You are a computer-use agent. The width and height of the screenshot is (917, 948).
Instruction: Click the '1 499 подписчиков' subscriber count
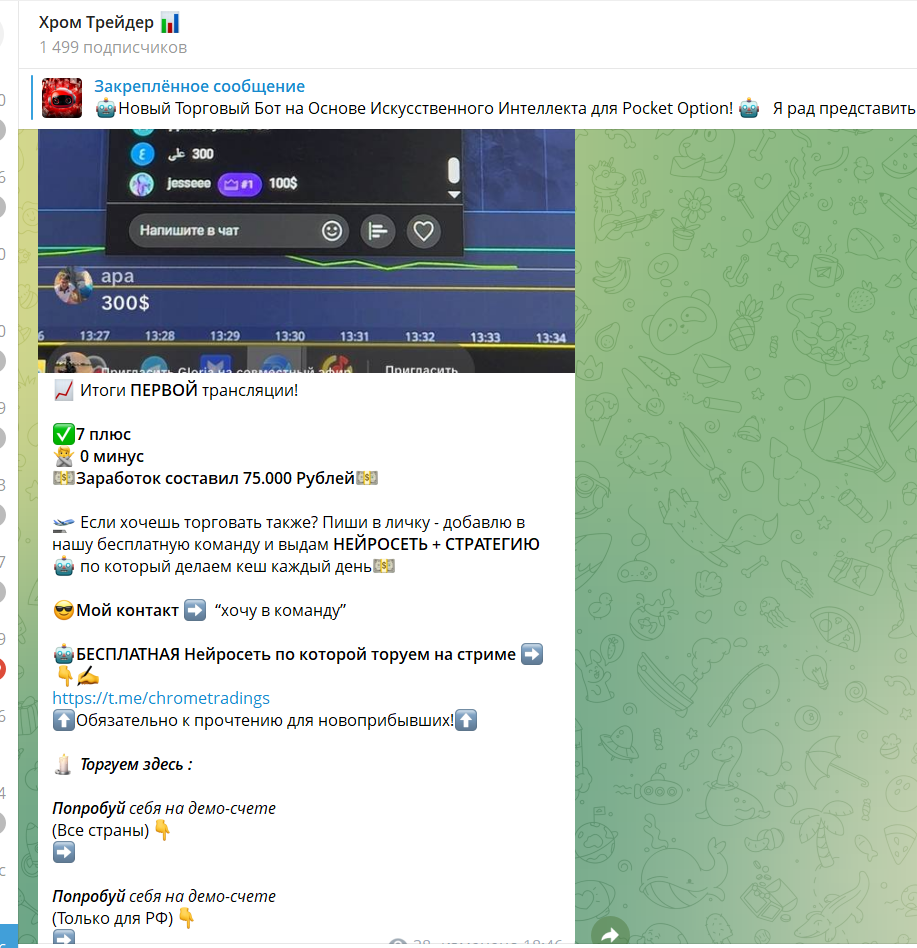tap(113, 47)
